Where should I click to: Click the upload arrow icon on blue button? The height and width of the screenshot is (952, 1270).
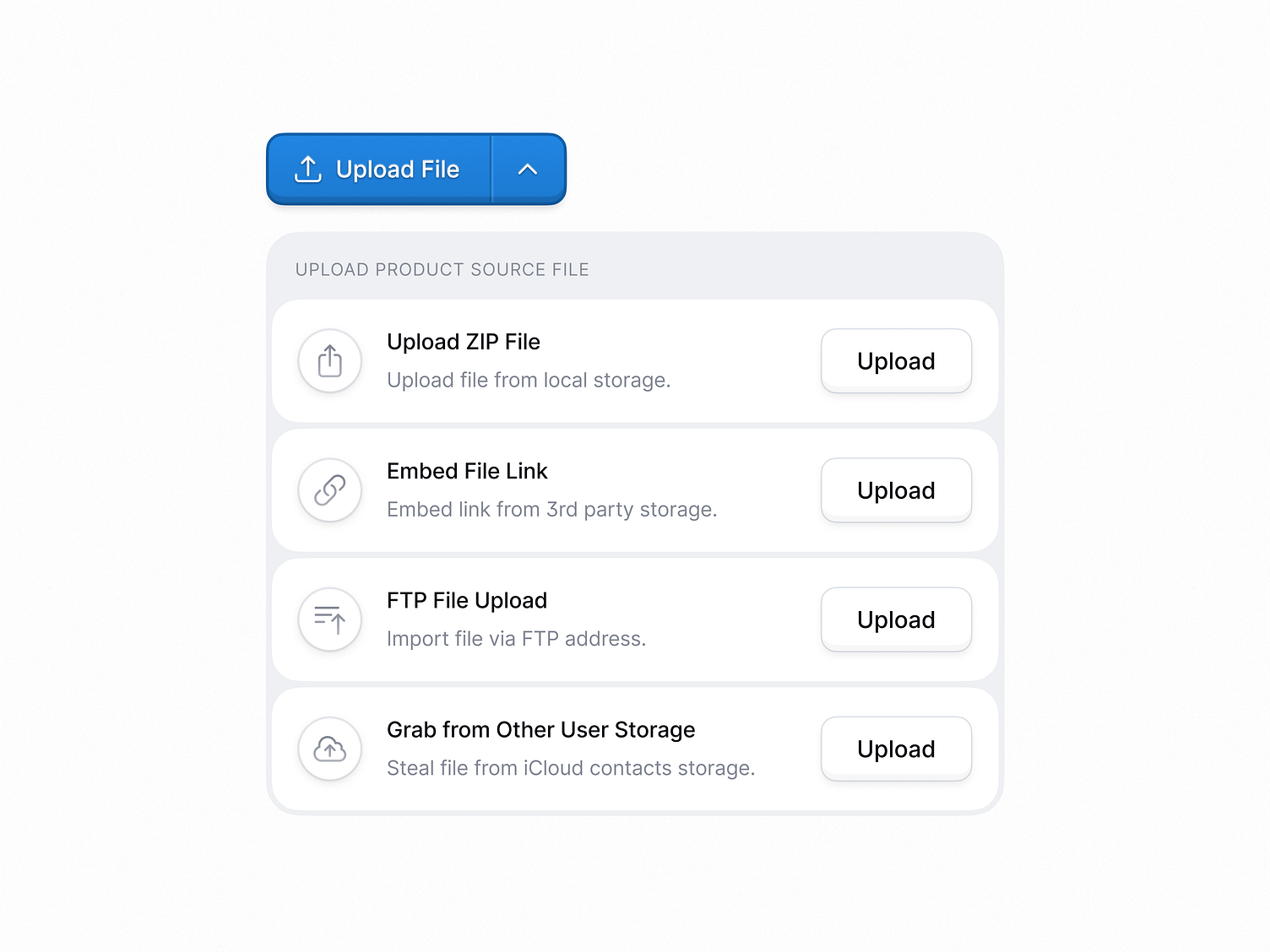[308, 169]
